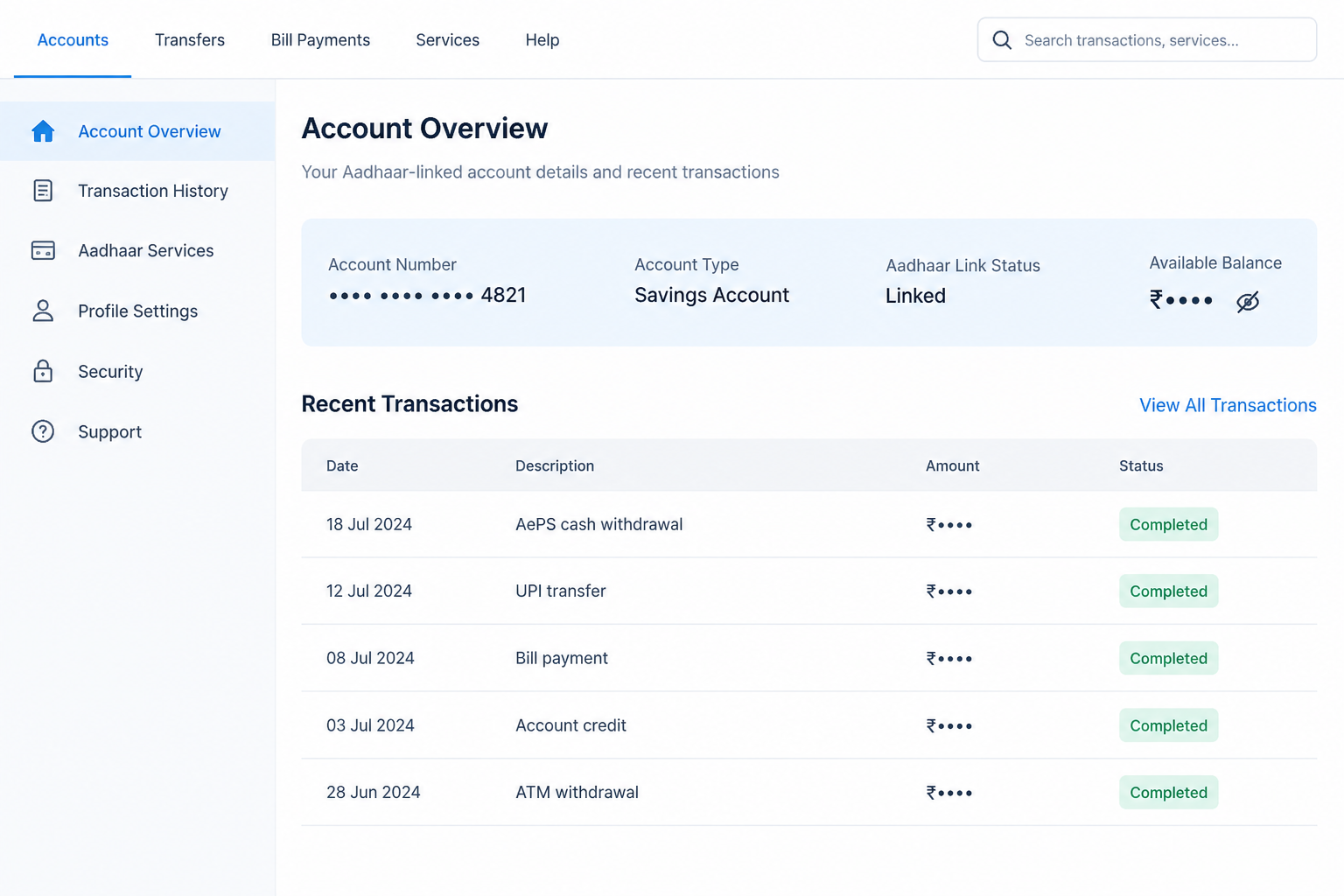
Task: Click the document icon for Transaction History
Action: point(43,191)
